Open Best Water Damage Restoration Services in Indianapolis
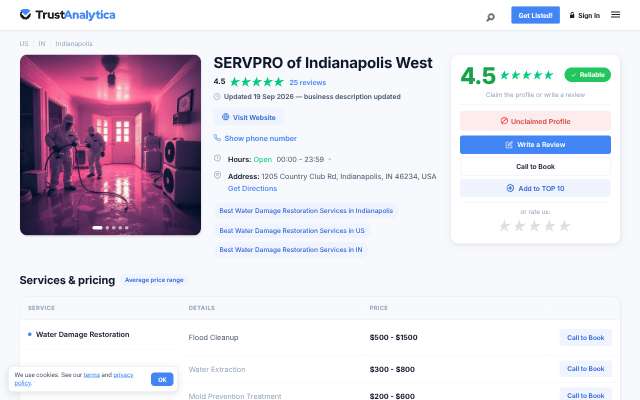 (306, 211)
